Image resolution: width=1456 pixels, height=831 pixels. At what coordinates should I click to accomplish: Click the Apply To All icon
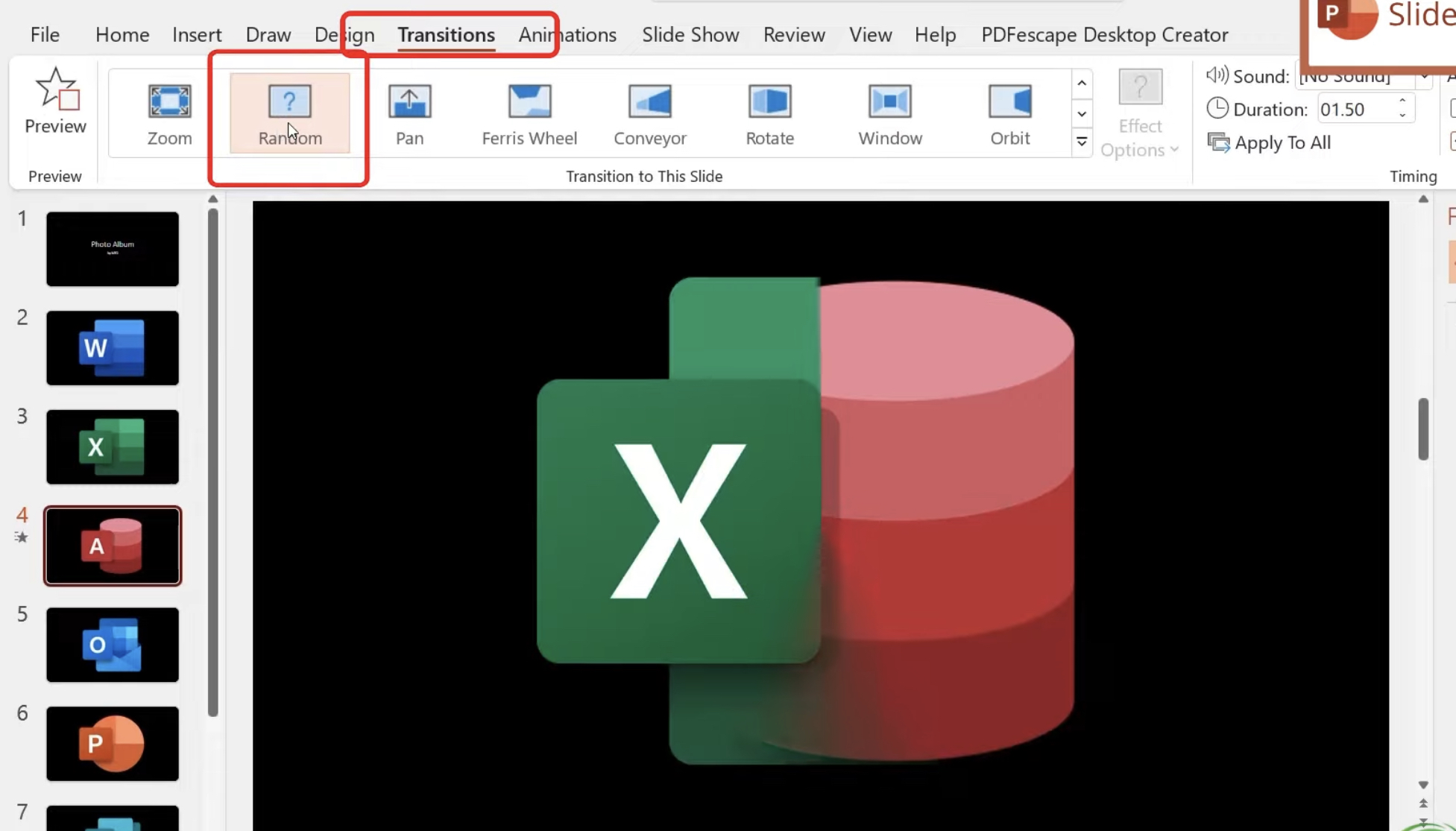pos(1218,142)
